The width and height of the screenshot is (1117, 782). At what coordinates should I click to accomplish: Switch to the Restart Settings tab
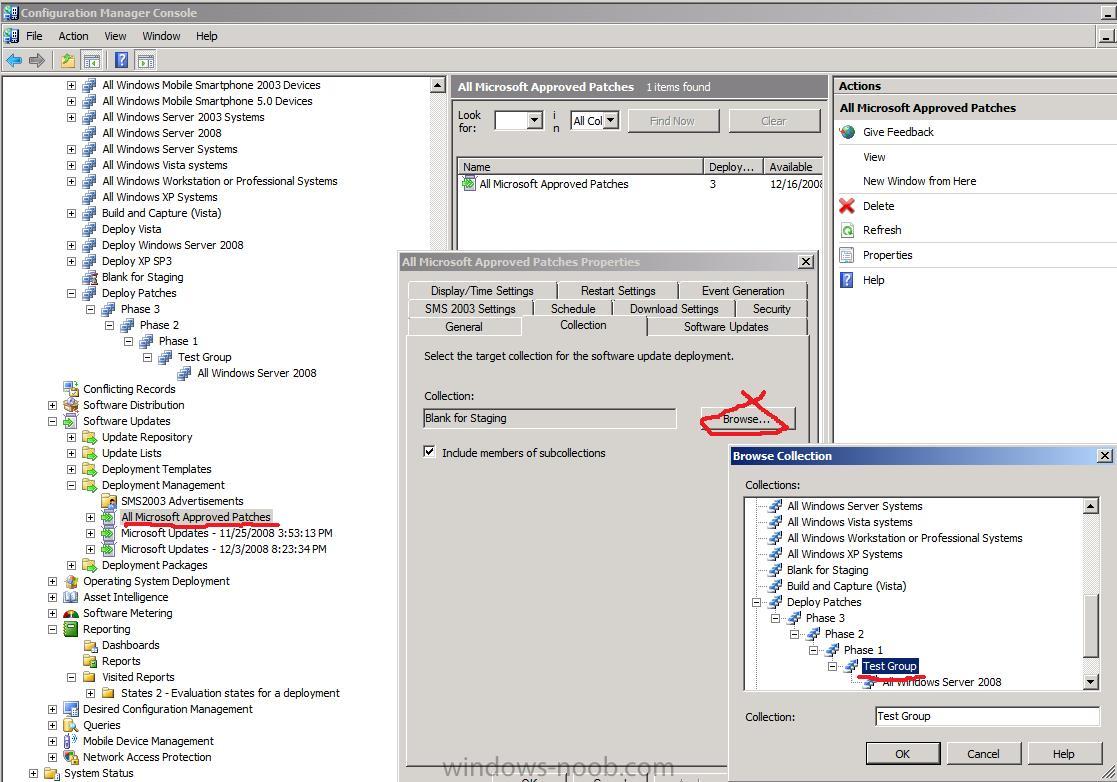click(x=618, y=291)
